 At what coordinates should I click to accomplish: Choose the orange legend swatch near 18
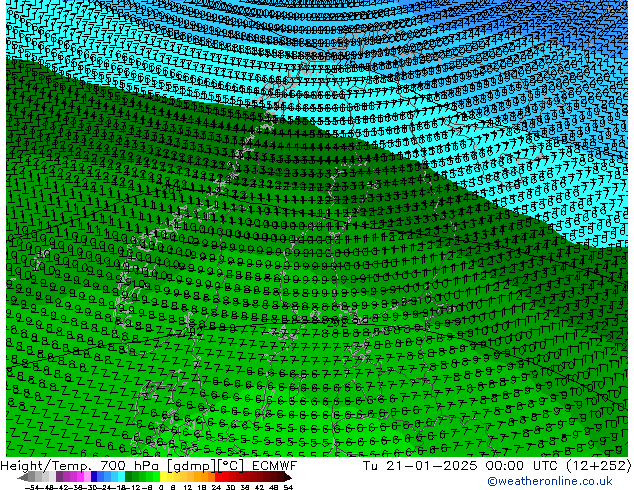click(x=203, y=478)
